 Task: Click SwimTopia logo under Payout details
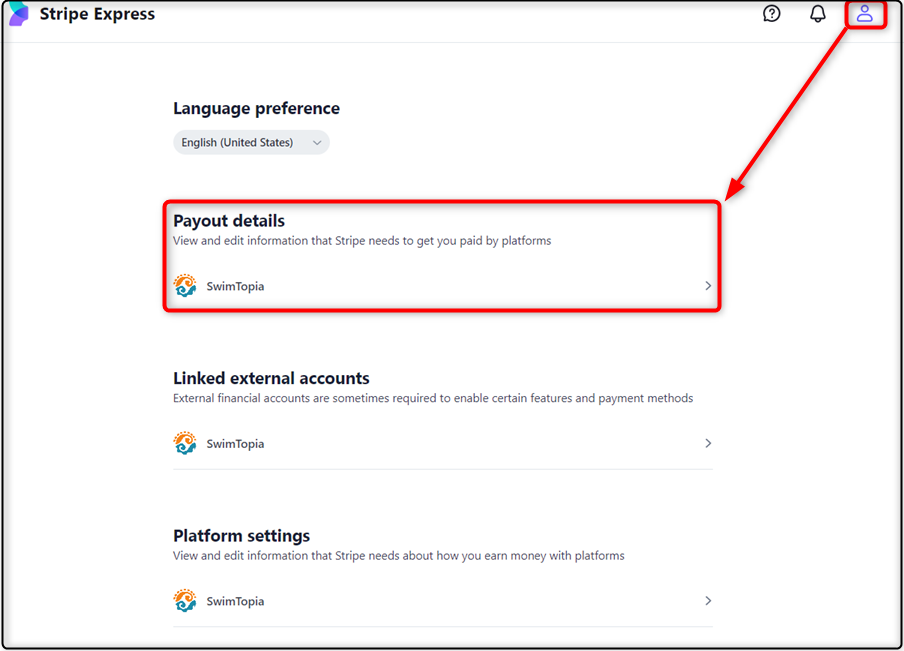click(185, 285)
